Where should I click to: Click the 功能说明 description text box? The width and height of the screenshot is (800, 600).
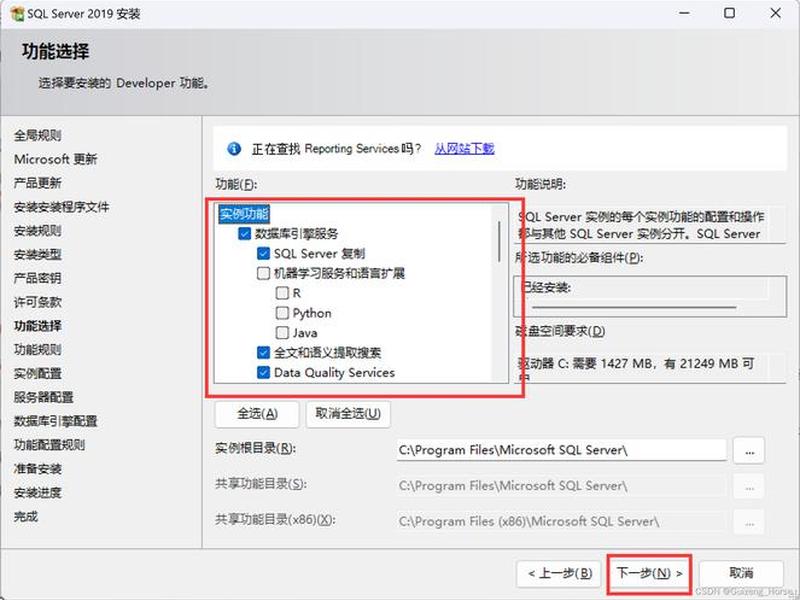pyautogui.click(x=649, y=224)
